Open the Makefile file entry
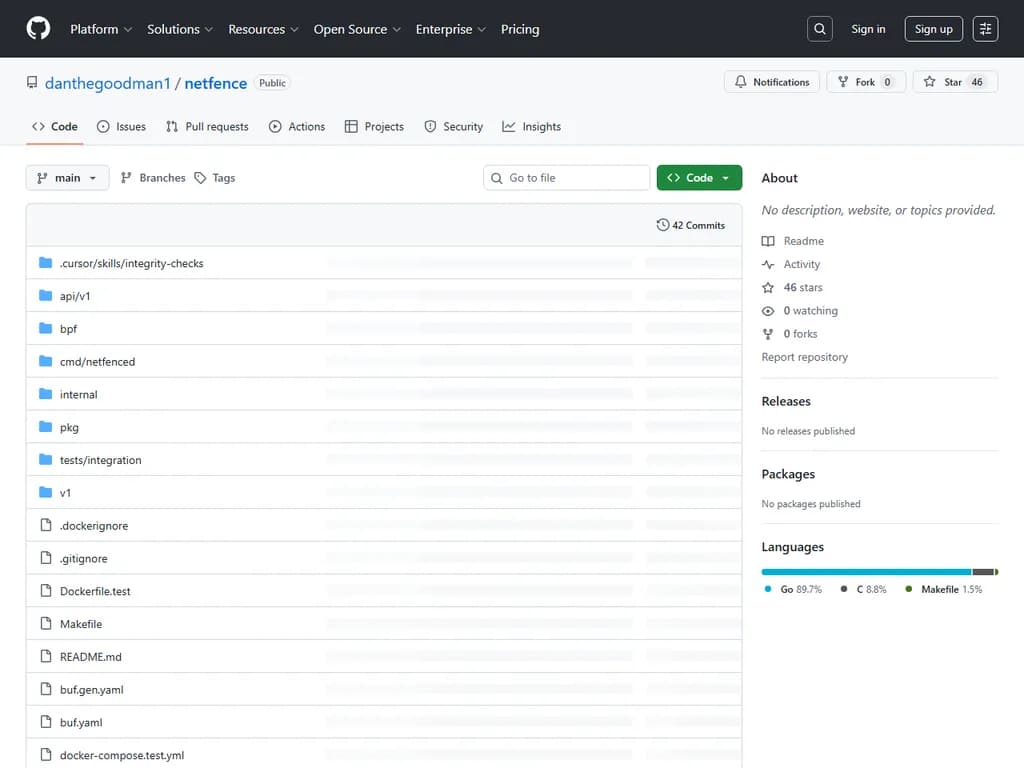 point(80,624)
